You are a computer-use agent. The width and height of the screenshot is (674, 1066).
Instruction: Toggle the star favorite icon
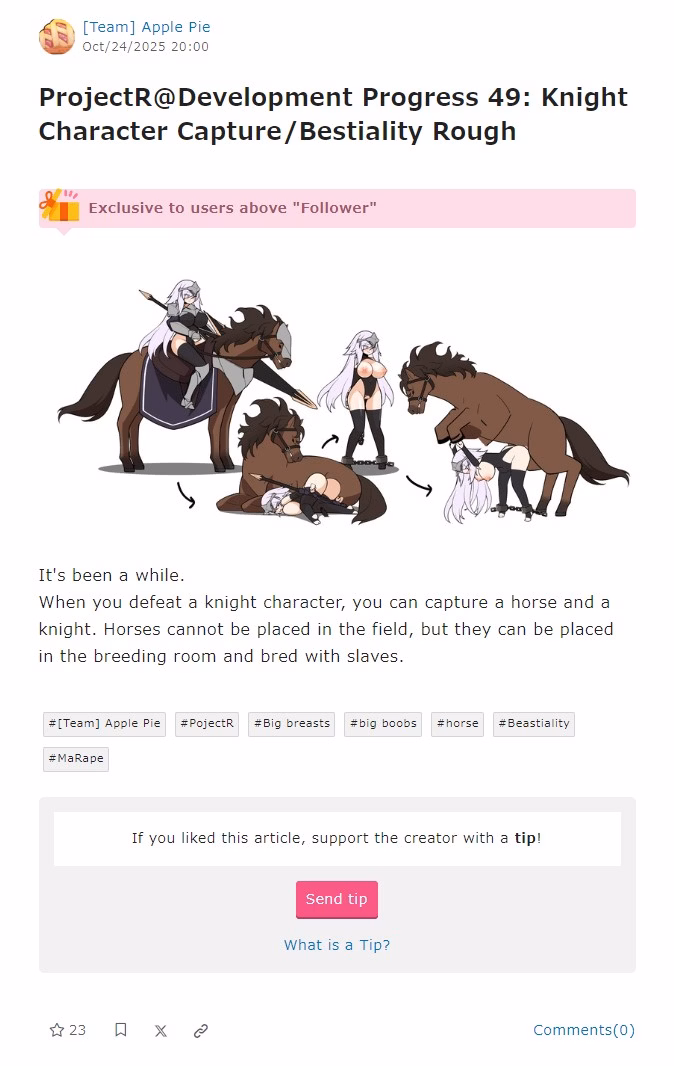click(x=57, y=1030)
